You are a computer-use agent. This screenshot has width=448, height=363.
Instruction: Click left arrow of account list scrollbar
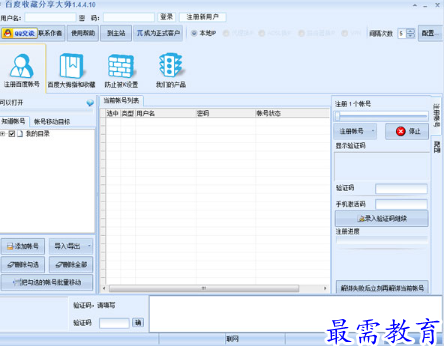pyautogui.click(x=104, y=288)
